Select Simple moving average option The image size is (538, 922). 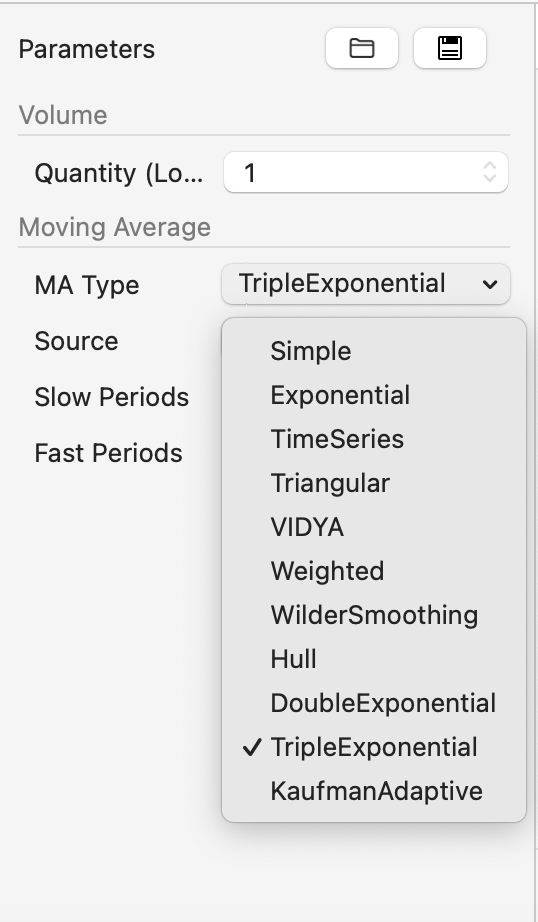pos(374,351)
